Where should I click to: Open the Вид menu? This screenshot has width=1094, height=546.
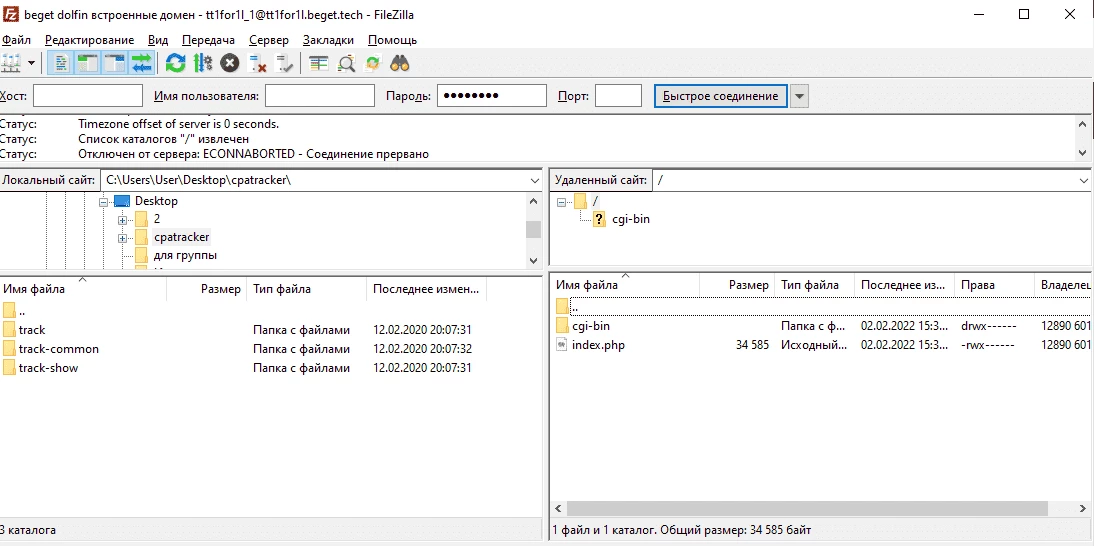click(158, 40)
